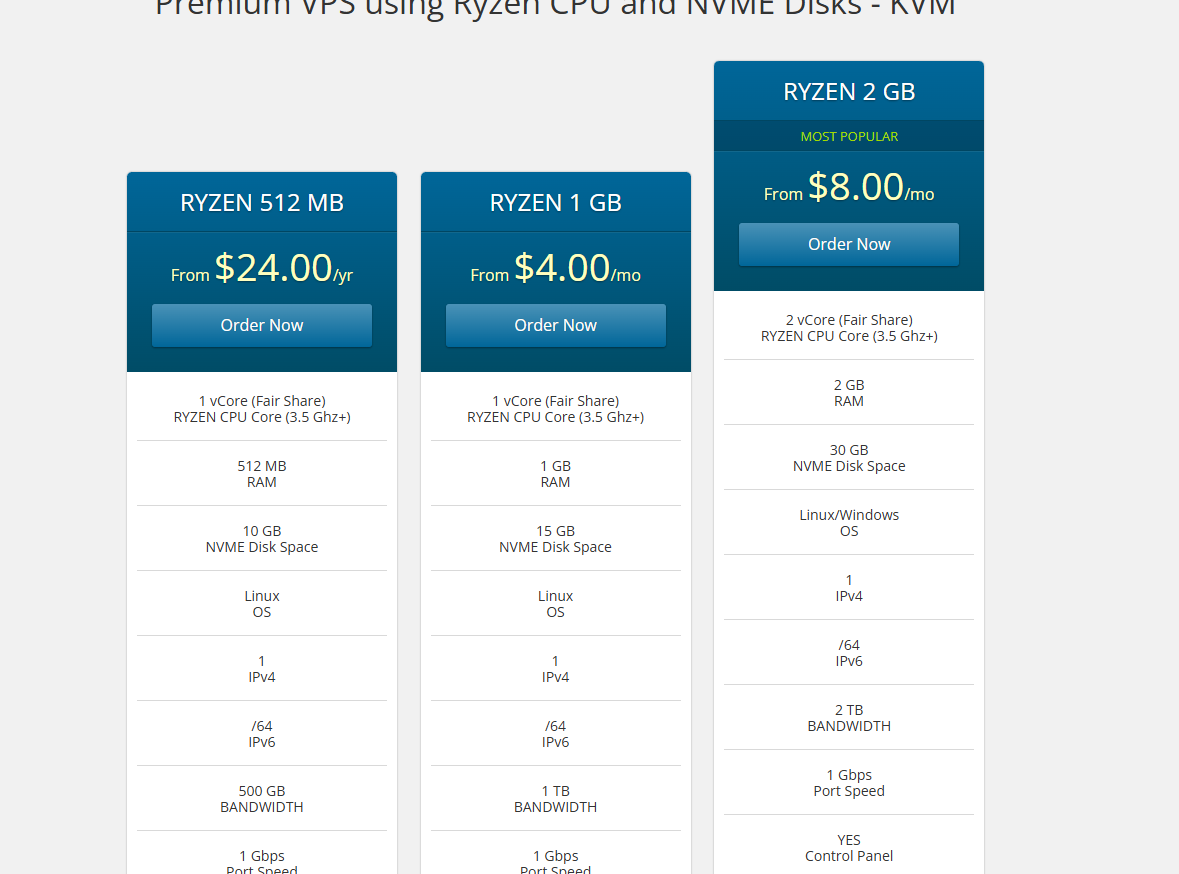Screen dimensions: 1179x874
Task: Click the MOST POPULAR badge
Action: (x=849, y=136)
